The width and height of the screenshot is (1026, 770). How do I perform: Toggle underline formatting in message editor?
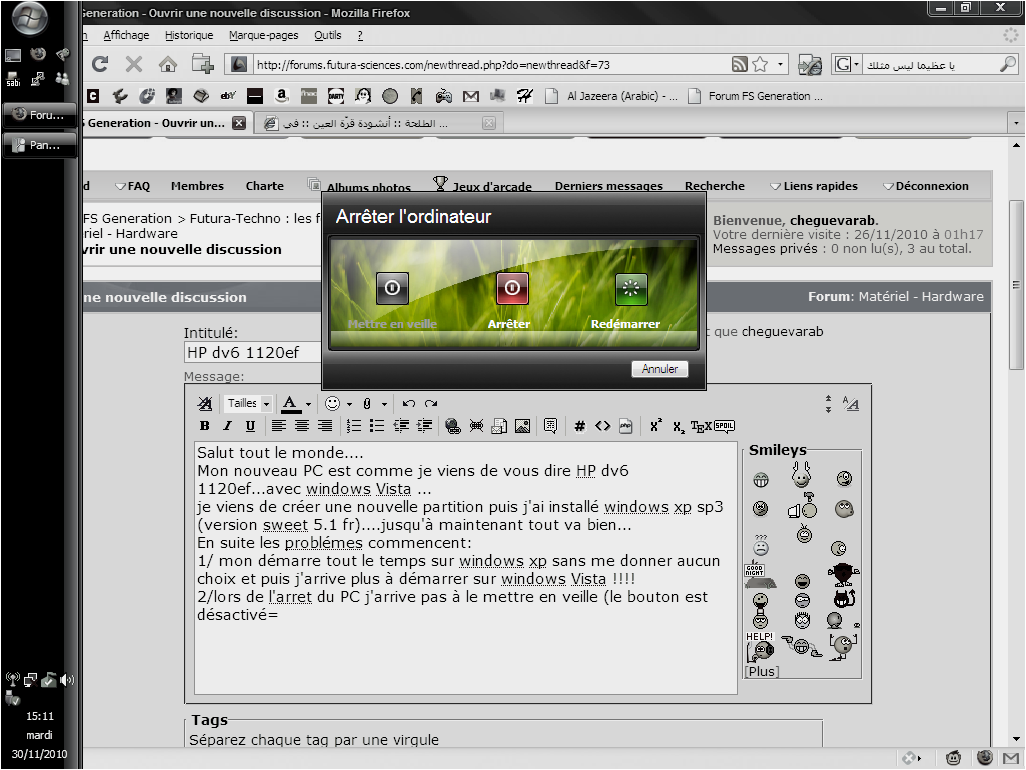(x=250, y=426)
